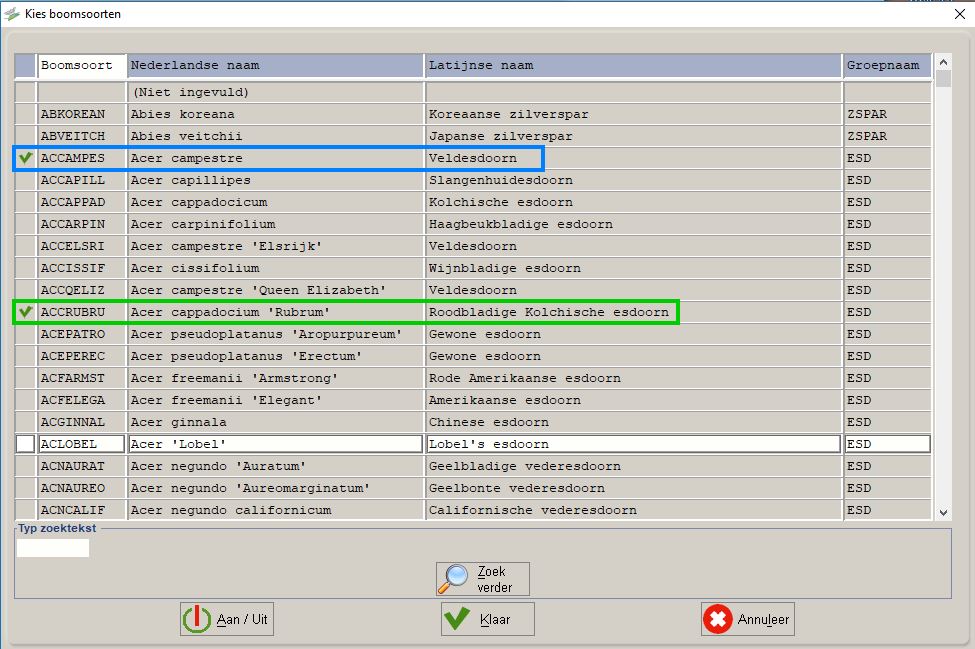Click the Nederlandse naam column header
The image size is (975, 649).
275,66
